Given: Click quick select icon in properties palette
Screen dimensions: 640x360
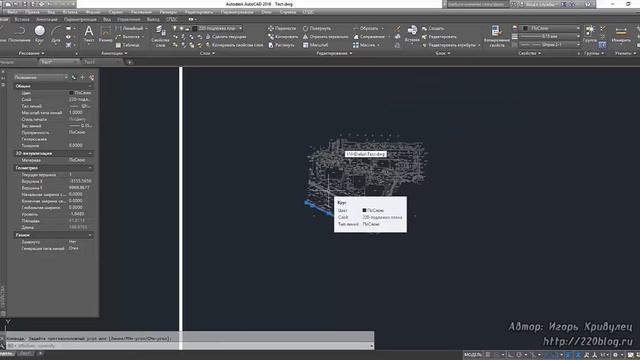Looking at the screenshot, I should [91, 77].
